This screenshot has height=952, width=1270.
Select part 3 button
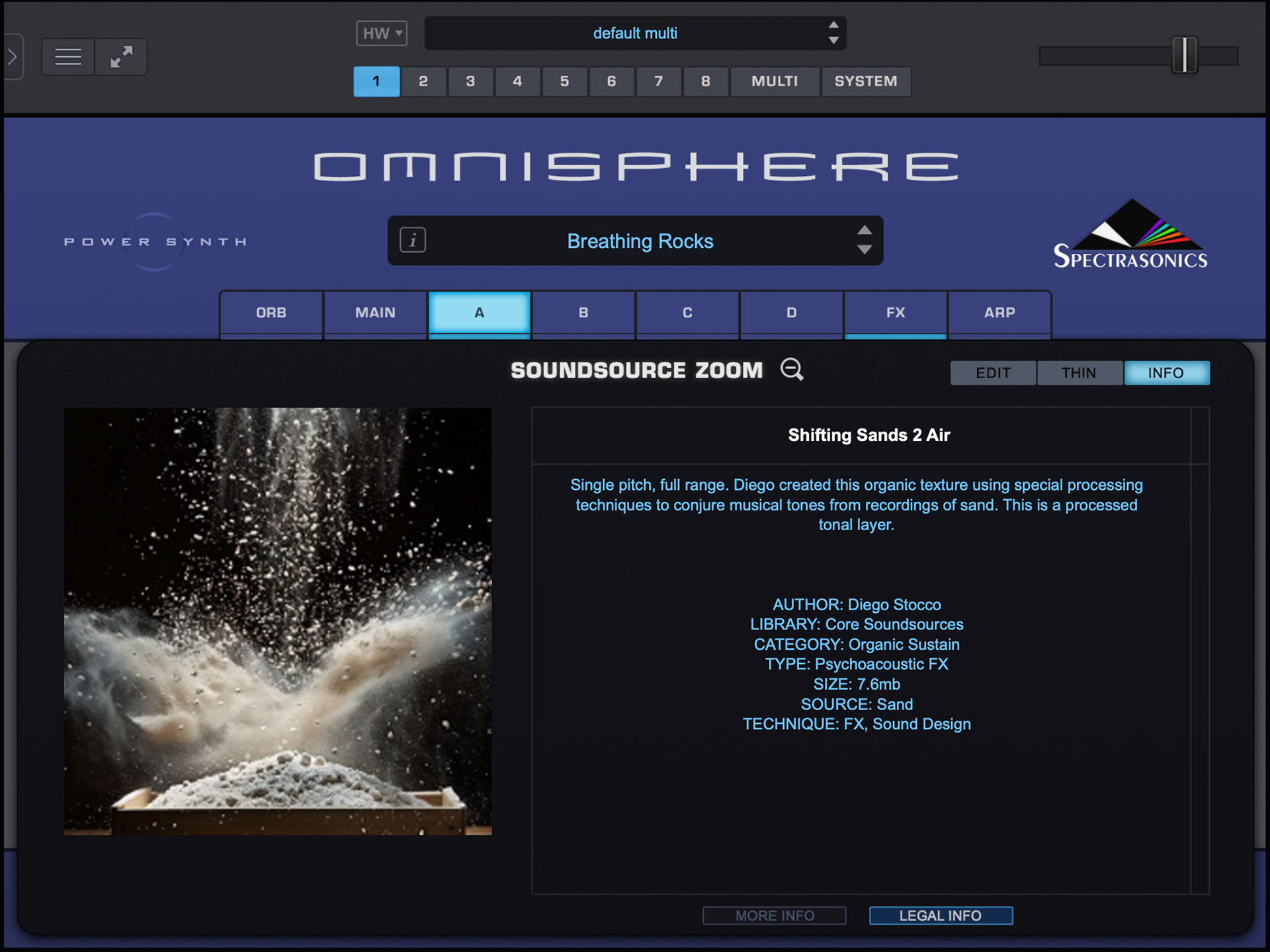(470, 81)
